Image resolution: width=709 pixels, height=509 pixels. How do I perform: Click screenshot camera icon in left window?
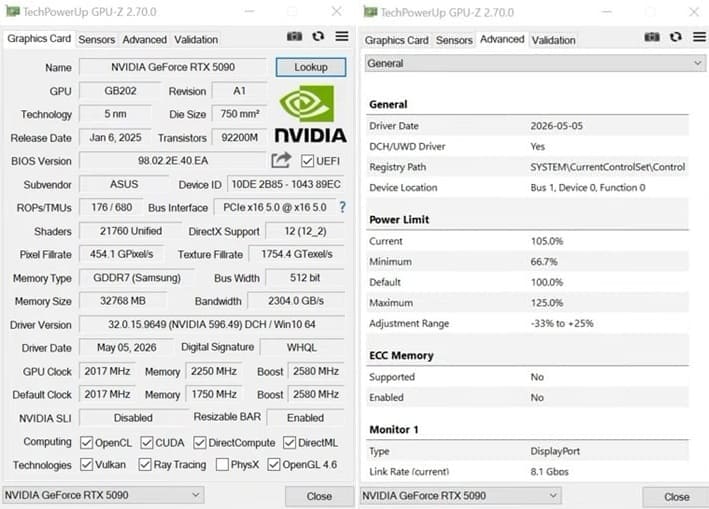coord(294,37)
